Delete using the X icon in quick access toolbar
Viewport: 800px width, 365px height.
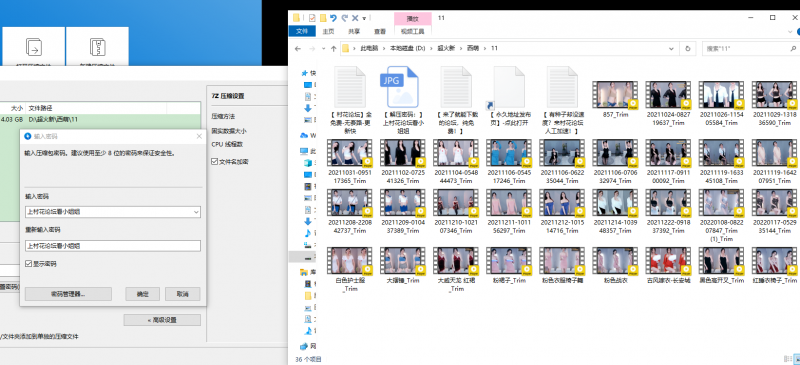[x=356, y=18]
